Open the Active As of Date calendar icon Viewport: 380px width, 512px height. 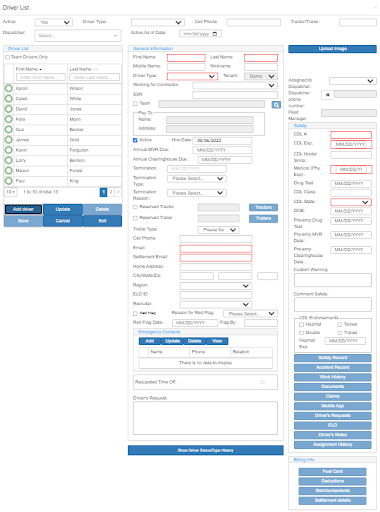(x=215, y=34)
